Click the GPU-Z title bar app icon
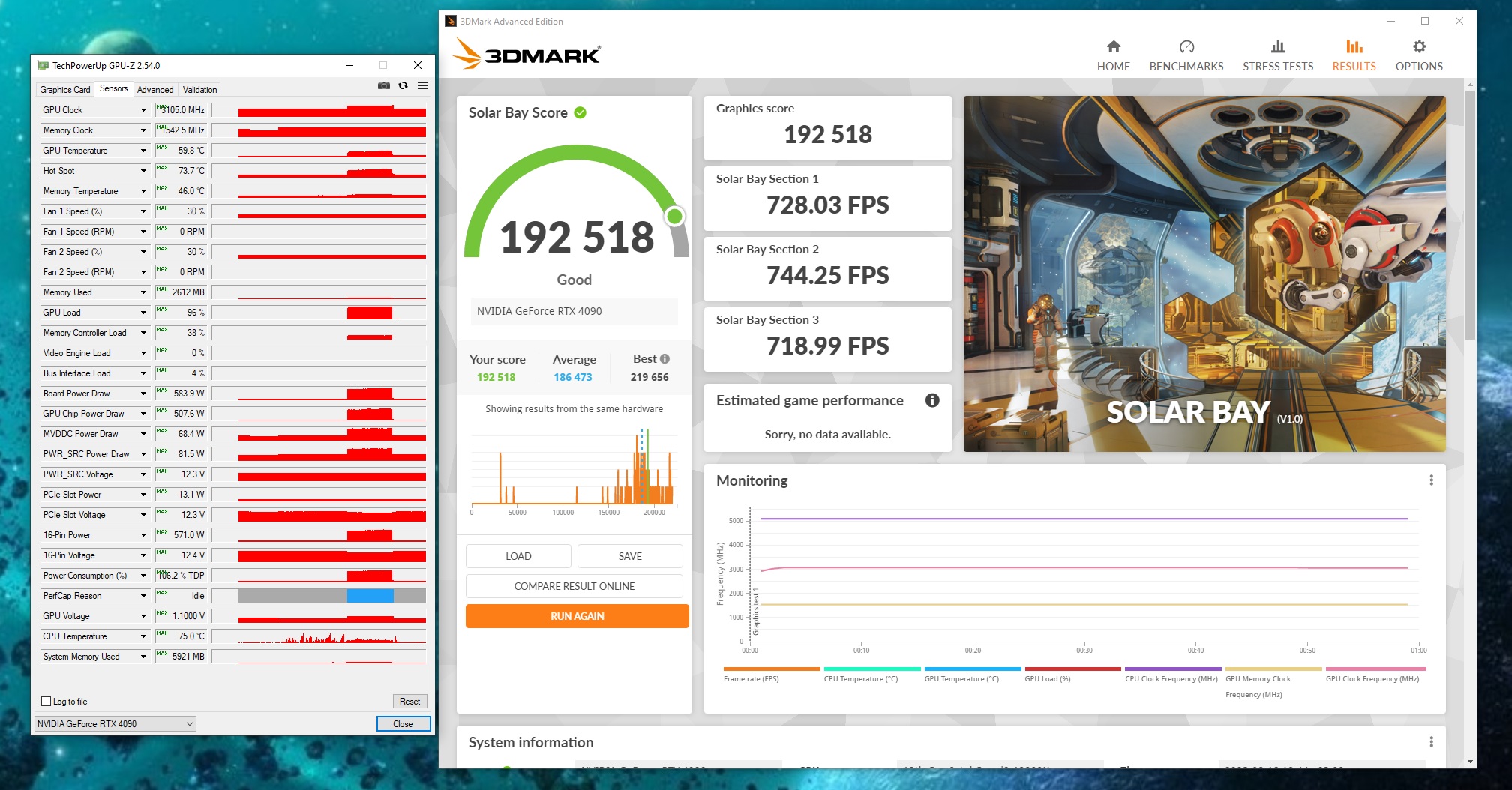The width and height of the screenshot is (1512, 790). 43,65
